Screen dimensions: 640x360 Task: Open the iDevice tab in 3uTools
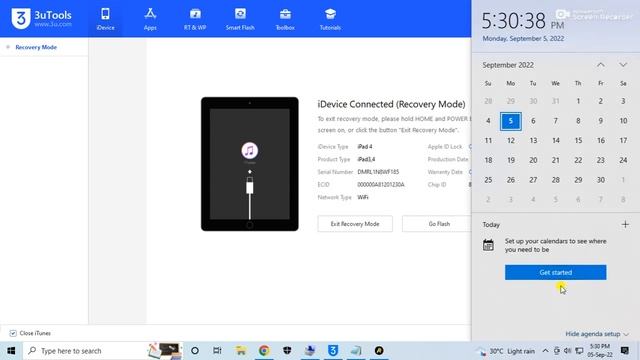pos(105,19)
